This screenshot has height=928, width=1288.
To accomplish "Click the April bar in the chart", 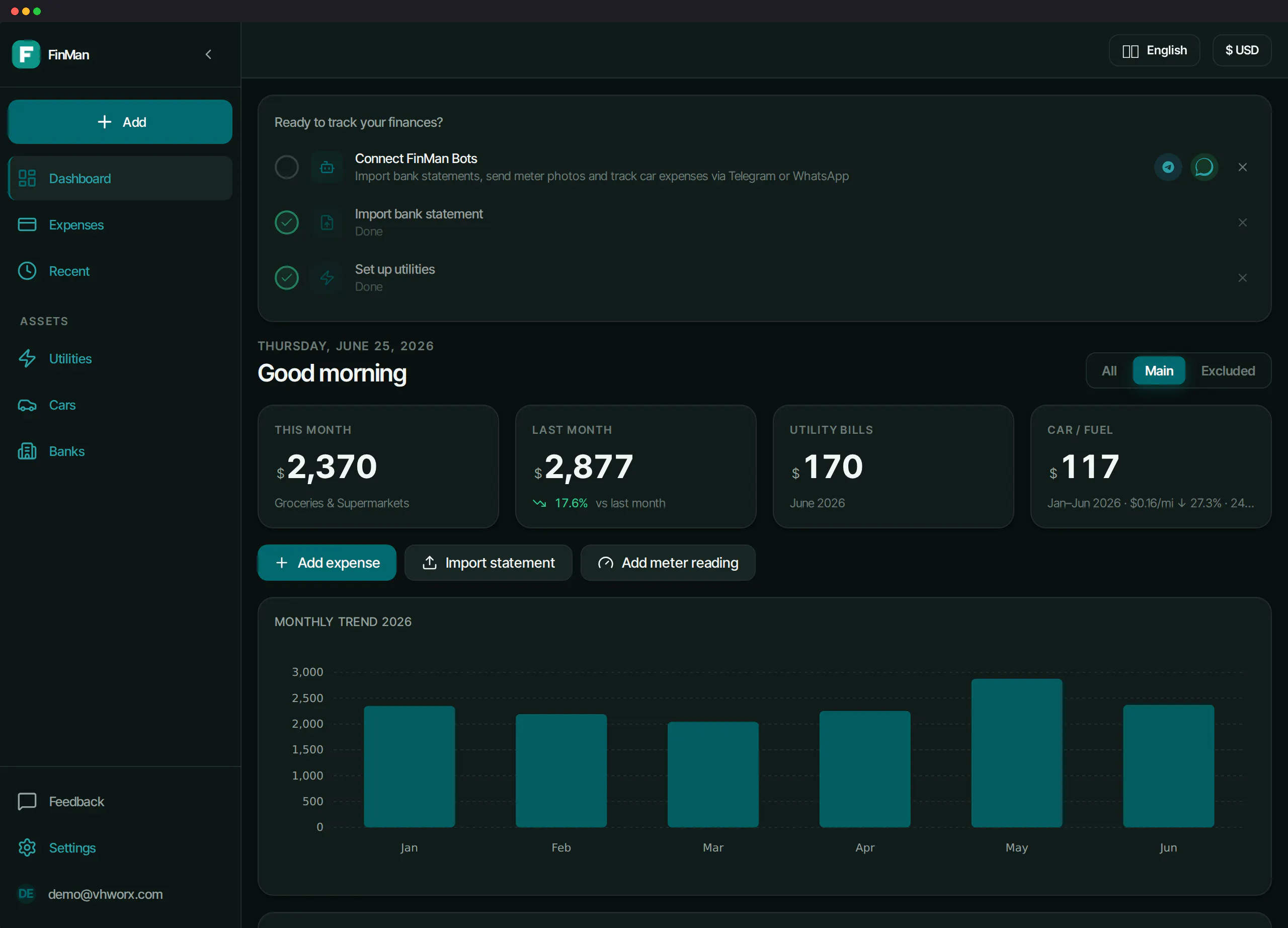I will tap(865, 769).
